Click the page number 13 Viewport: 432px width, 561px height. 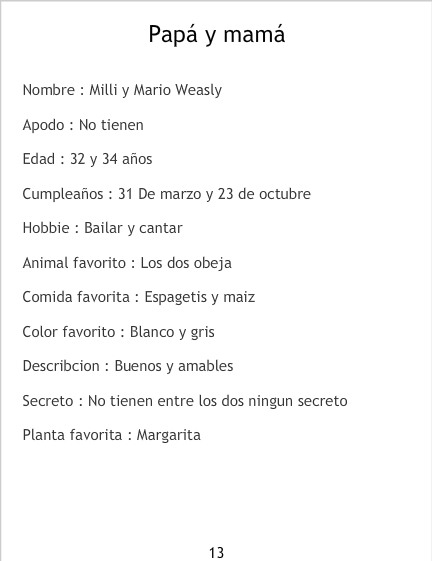tap(217, 553)
